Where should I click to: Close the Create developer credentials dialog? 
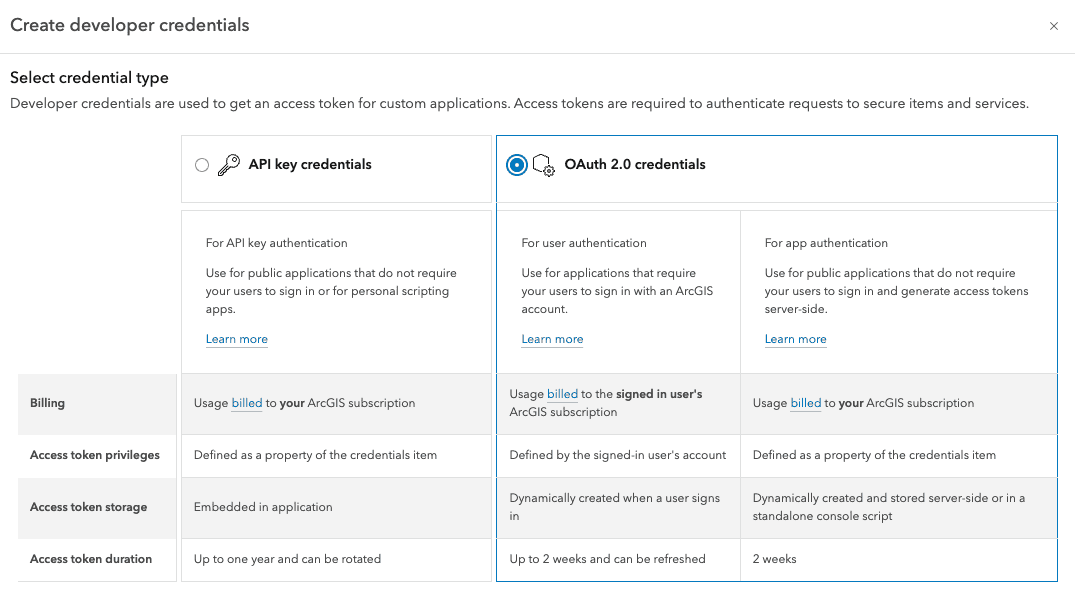(1053, 26)
